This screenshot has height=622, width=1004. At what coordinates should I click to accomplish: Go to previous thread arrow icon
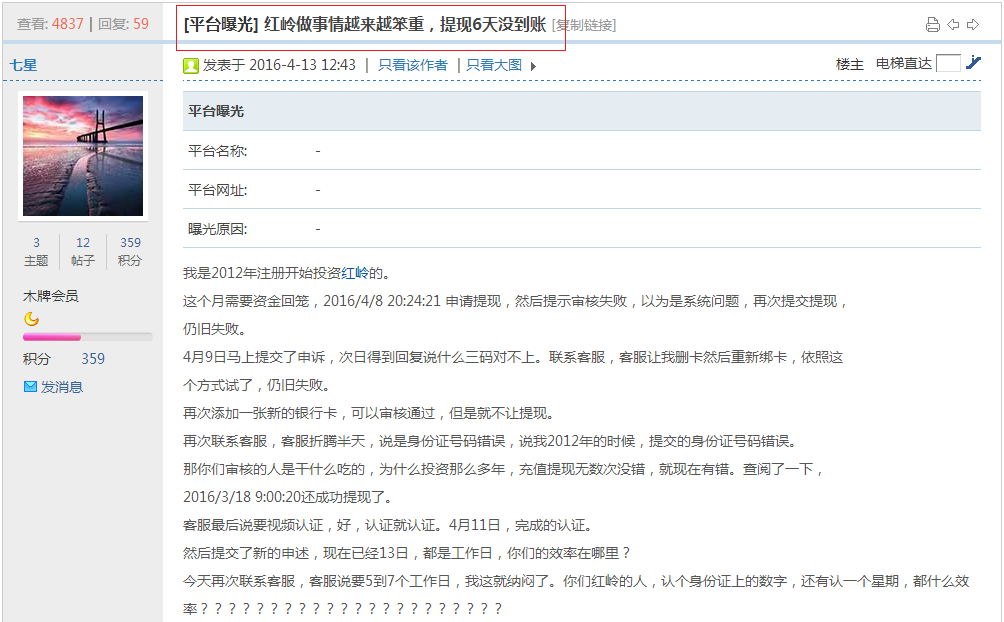[x=953, y=25]
